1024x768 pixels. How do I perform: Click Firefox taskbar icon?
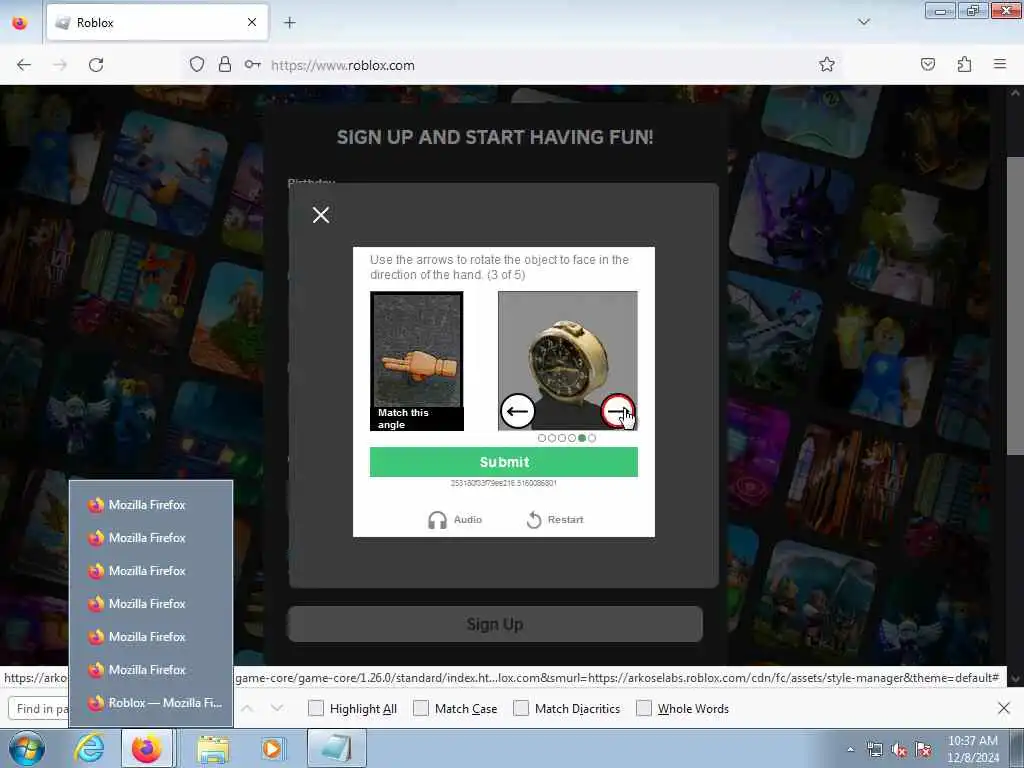[147, 748]
